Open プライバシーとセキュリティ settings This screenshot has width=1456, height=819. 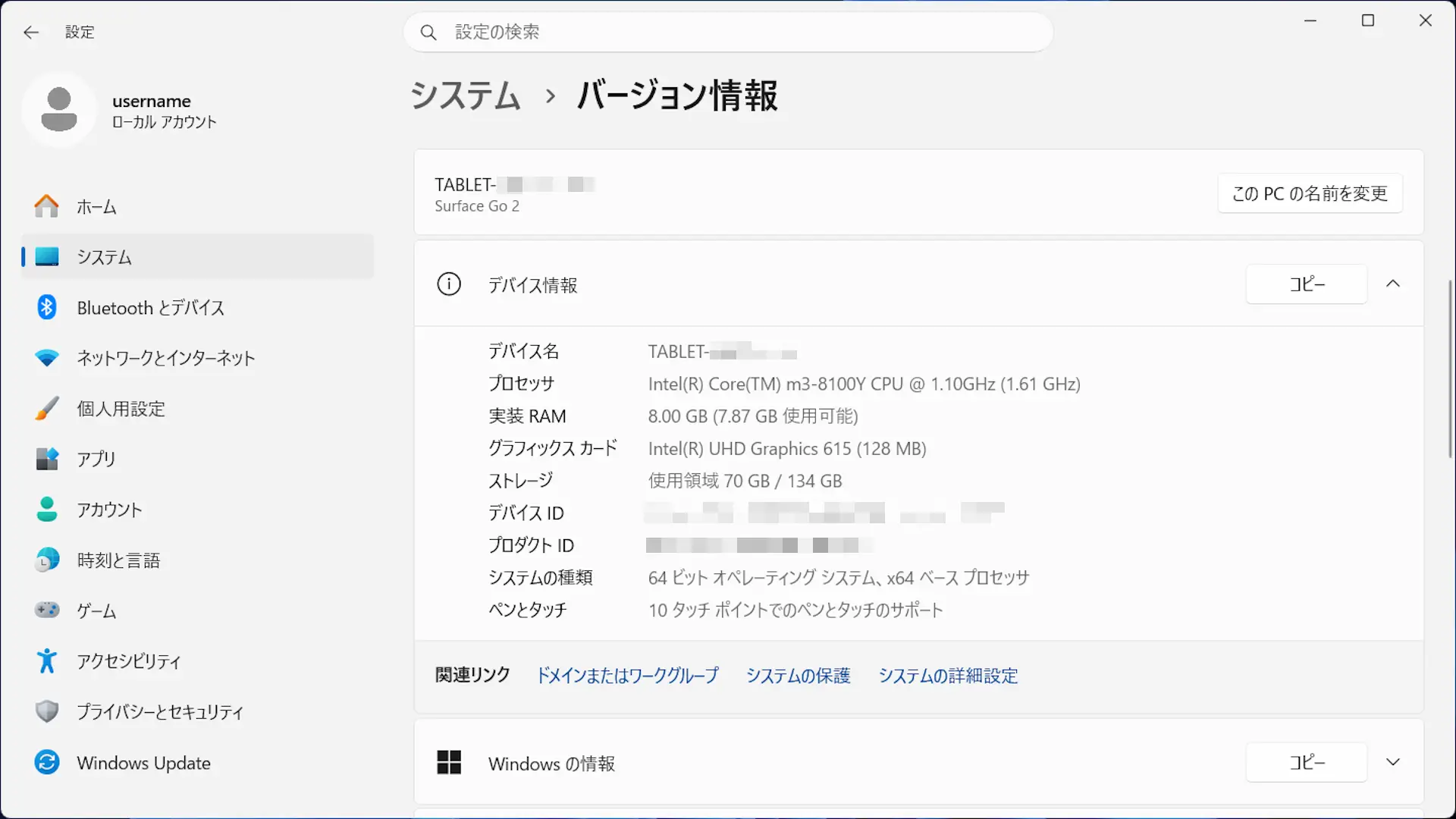[198, 711]
